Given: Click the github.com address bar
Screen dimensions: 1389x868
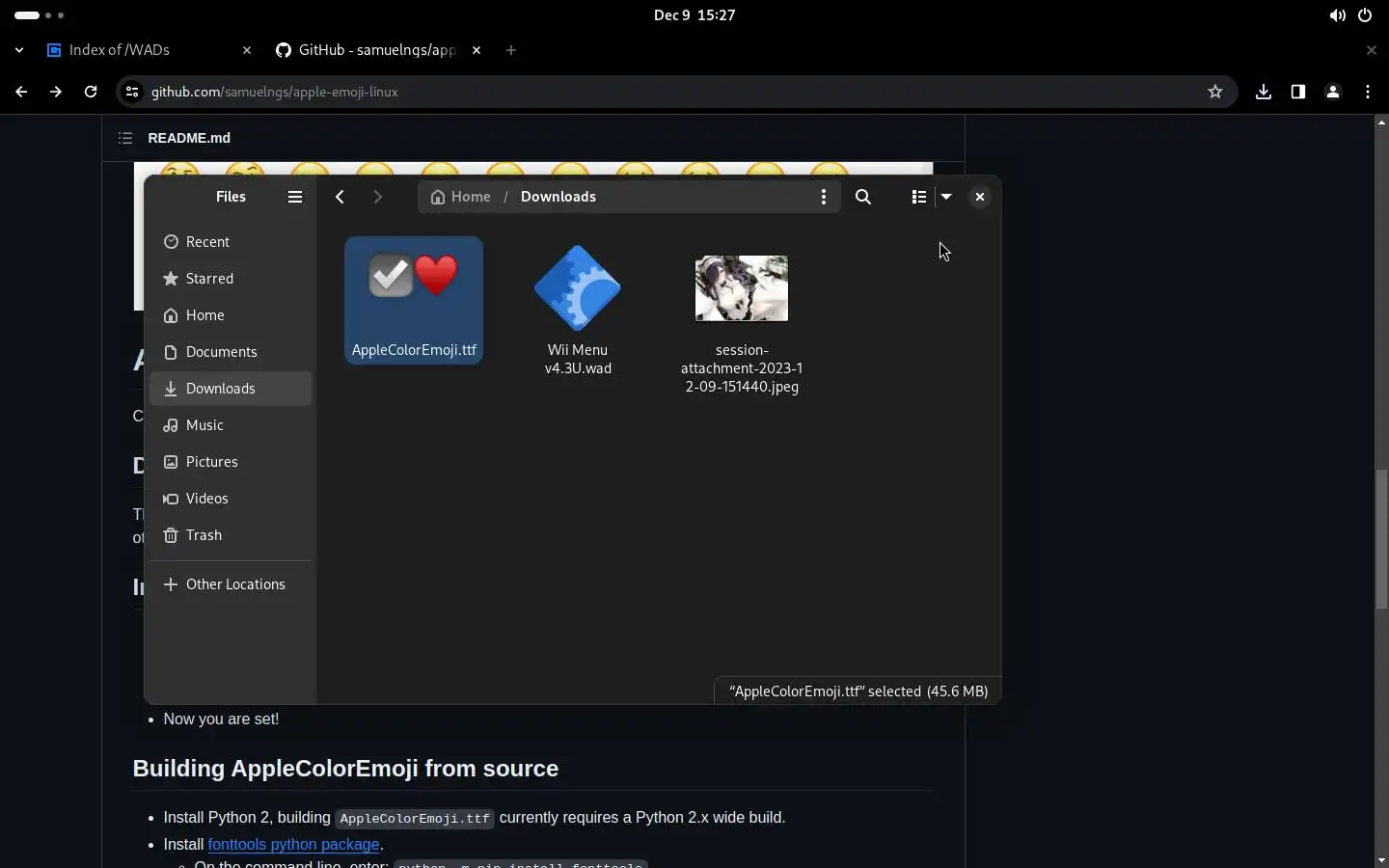Looking at the screenshot, I should coord(675,92).
